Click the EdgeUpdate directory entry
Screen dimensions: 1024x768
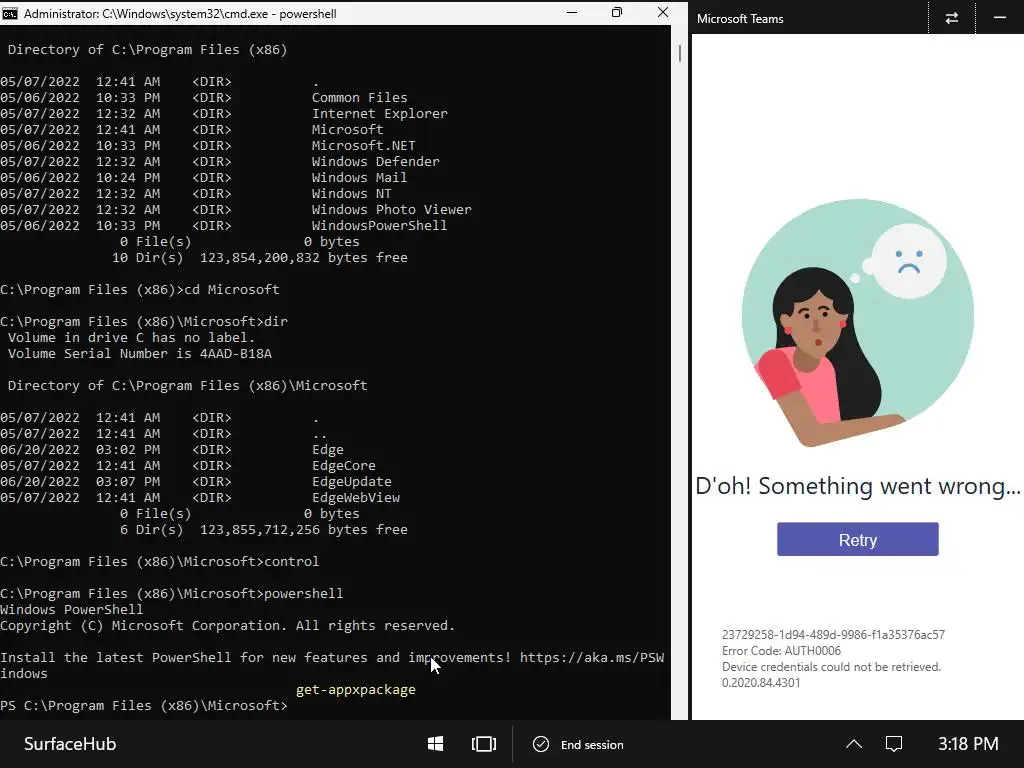[x=352, y=481]
